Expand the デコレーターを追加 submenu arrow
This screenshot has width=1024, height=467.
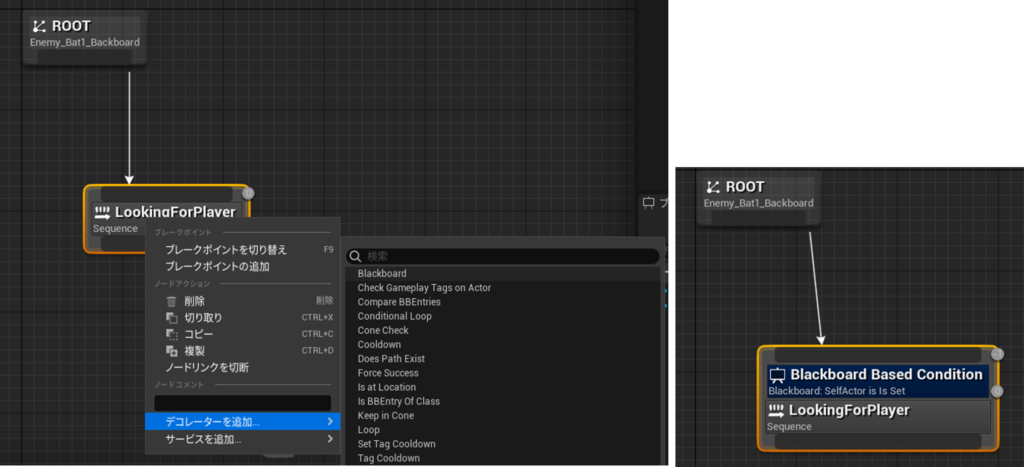click(x=330, y=422)
